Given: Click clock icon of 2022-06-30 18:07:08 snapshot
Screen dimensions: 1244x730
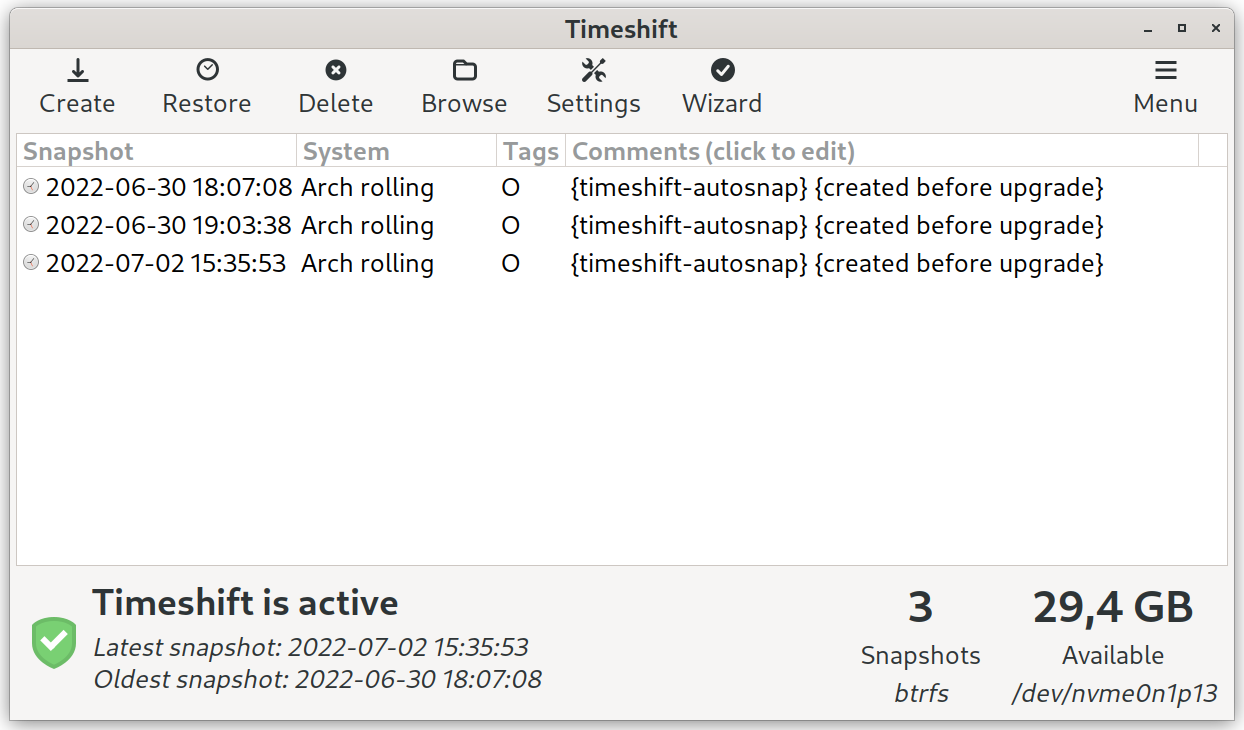Looking at the screenshot, I should (31, 186).
